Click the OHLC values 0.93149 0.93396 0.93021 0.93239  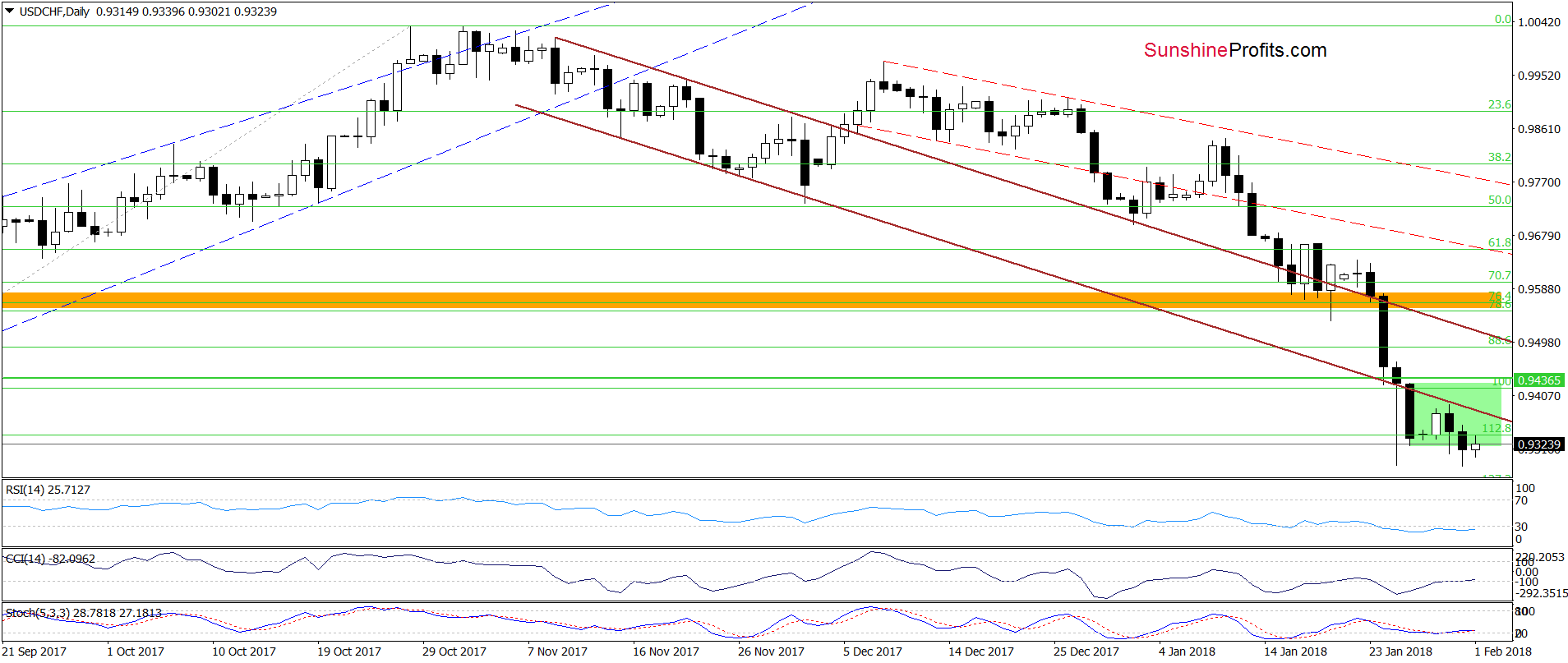[x=187, y=12]
